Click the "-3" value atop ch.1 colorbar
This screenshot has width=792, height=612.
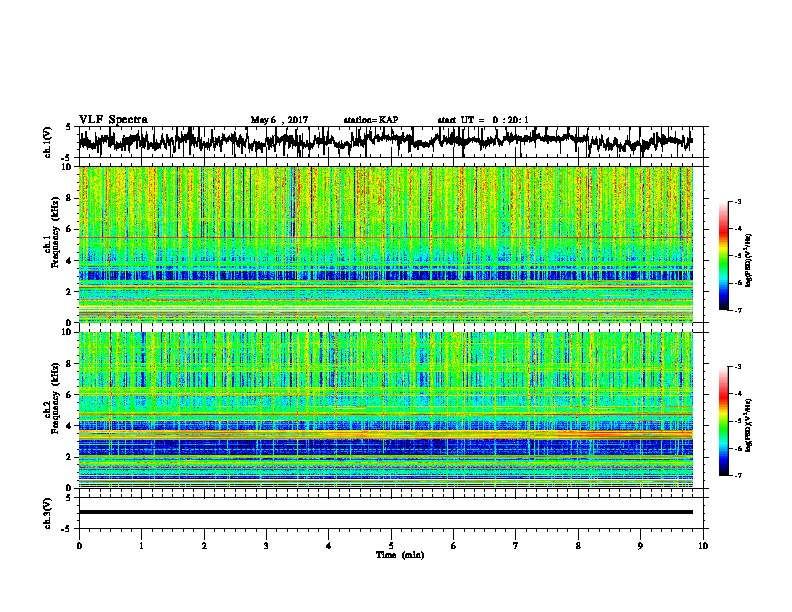(x=737, y=201)
